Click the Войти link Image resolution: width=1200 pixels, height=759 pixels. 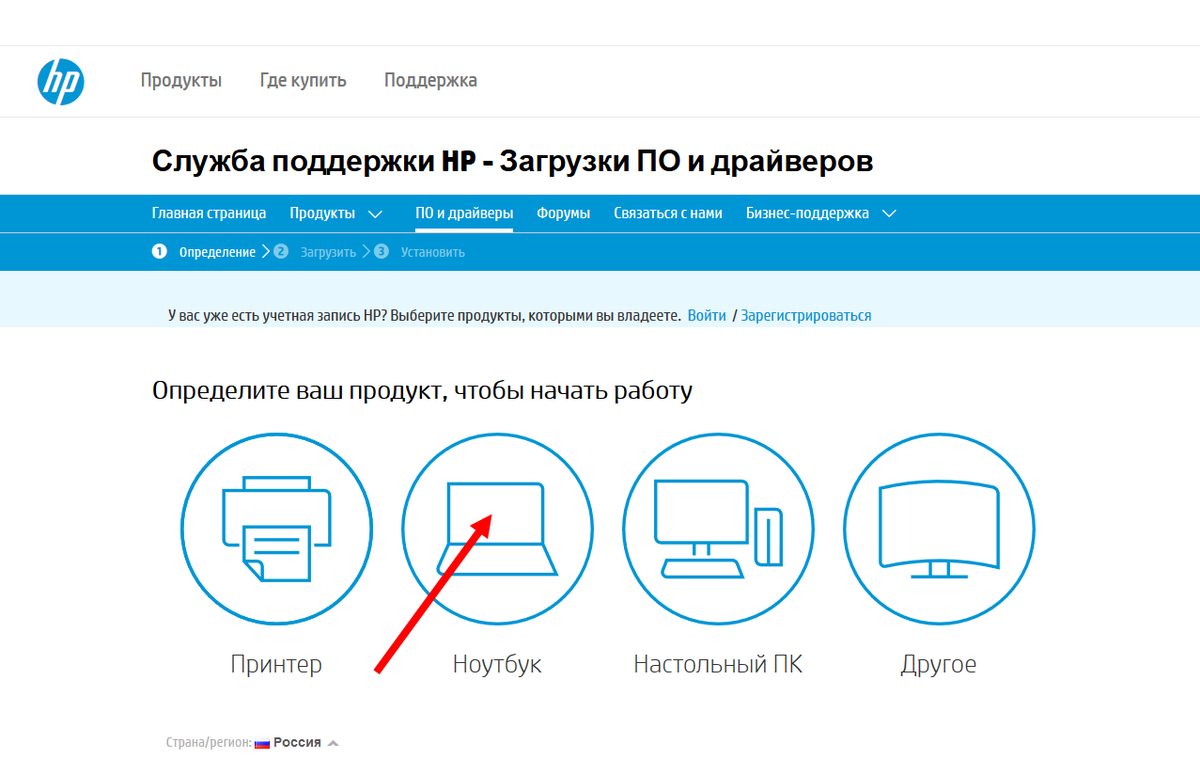[707, 315]
